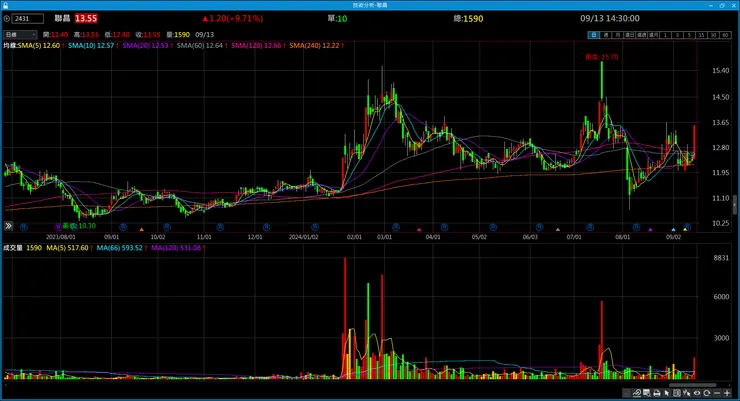The height and width of the screenshot is (401, 740).
Task: Click the timestamp 09/13 14:30:00
Action: coord(610,18)
